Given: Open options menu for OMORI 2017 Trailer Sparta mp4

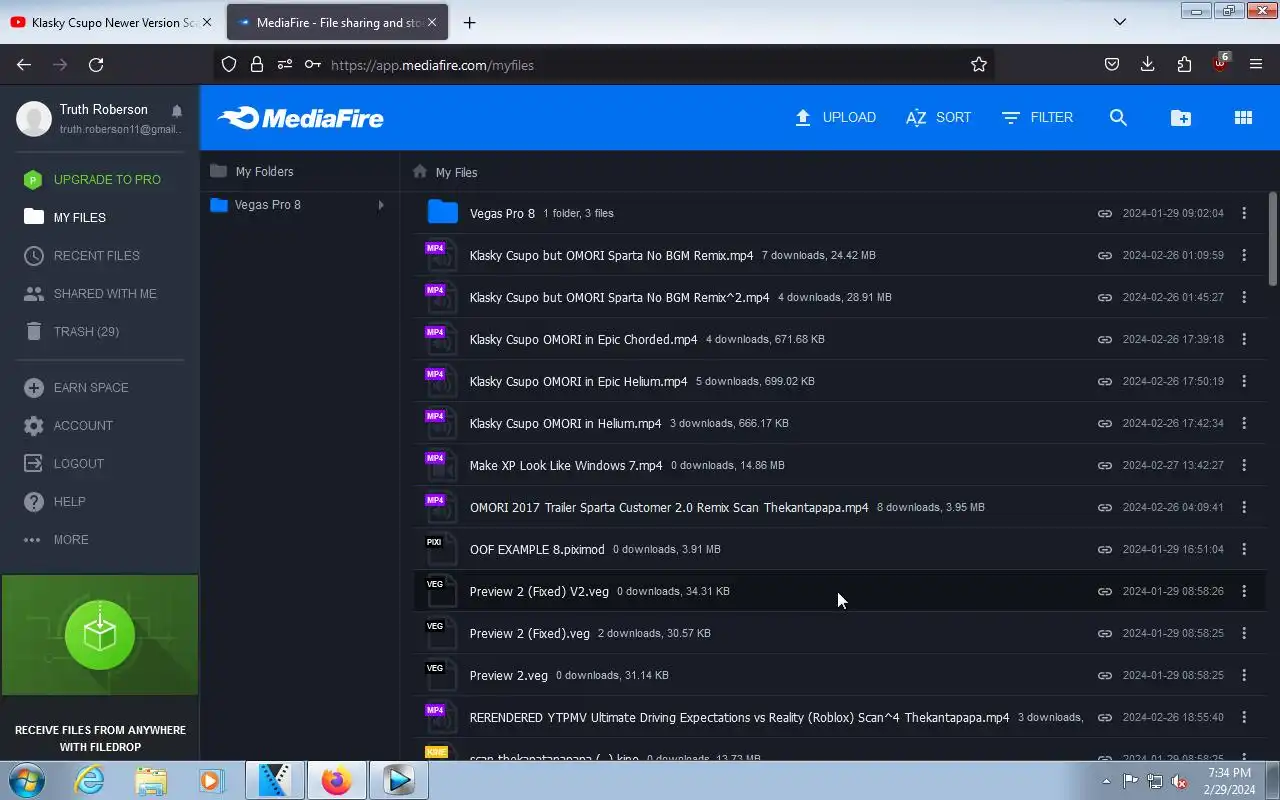Looking at the screenshot, I should coord(1244,507).
